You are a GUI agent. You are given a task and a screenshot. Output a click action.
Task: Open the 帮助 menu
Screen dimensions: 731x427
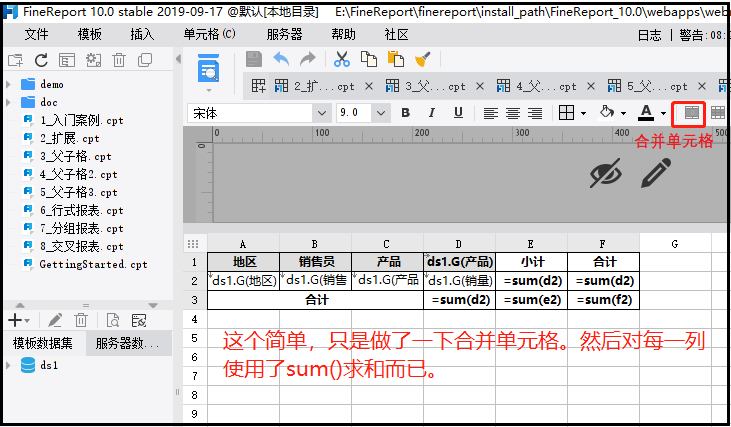click(x=343, y=34)
